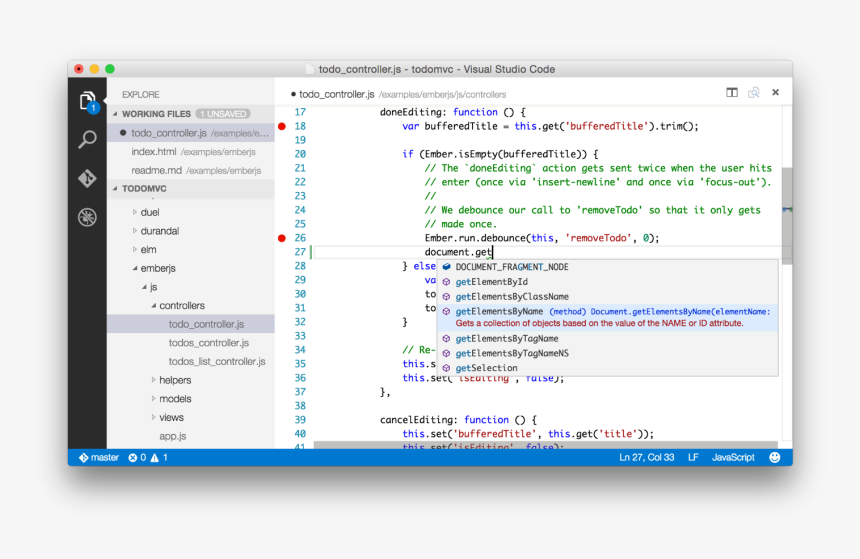Select the getElementsByName suggestion
Screen dimensions: 860x559
coord(607,318)
